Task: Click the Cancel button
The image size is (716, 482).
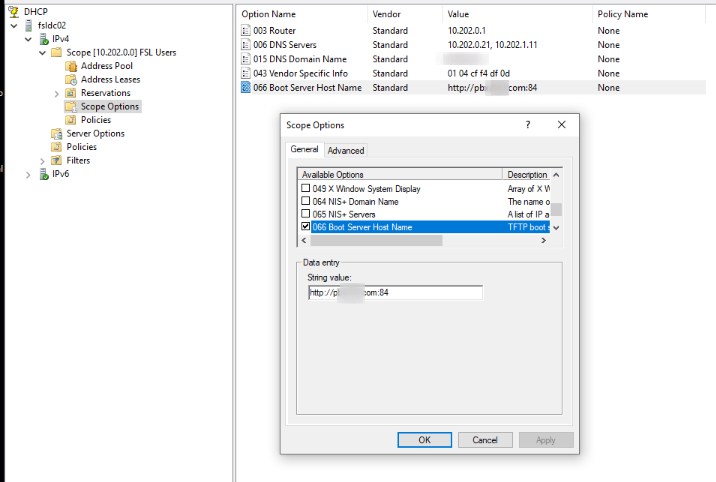Action: (x=485, y=440)
